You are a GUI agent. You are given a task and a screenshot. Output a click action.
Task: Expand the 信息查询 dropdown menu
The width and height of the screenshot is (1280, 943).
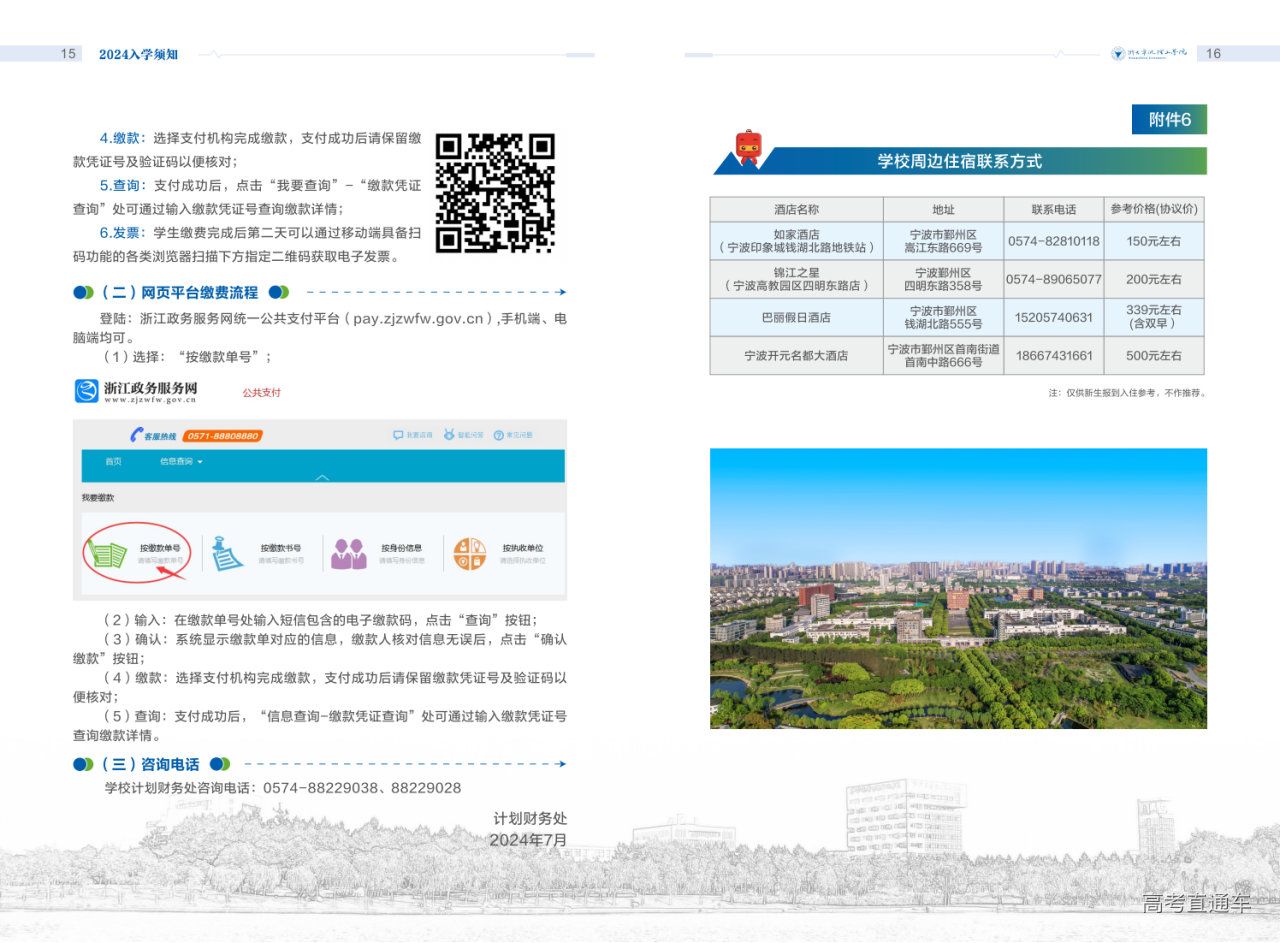[181, 462]
